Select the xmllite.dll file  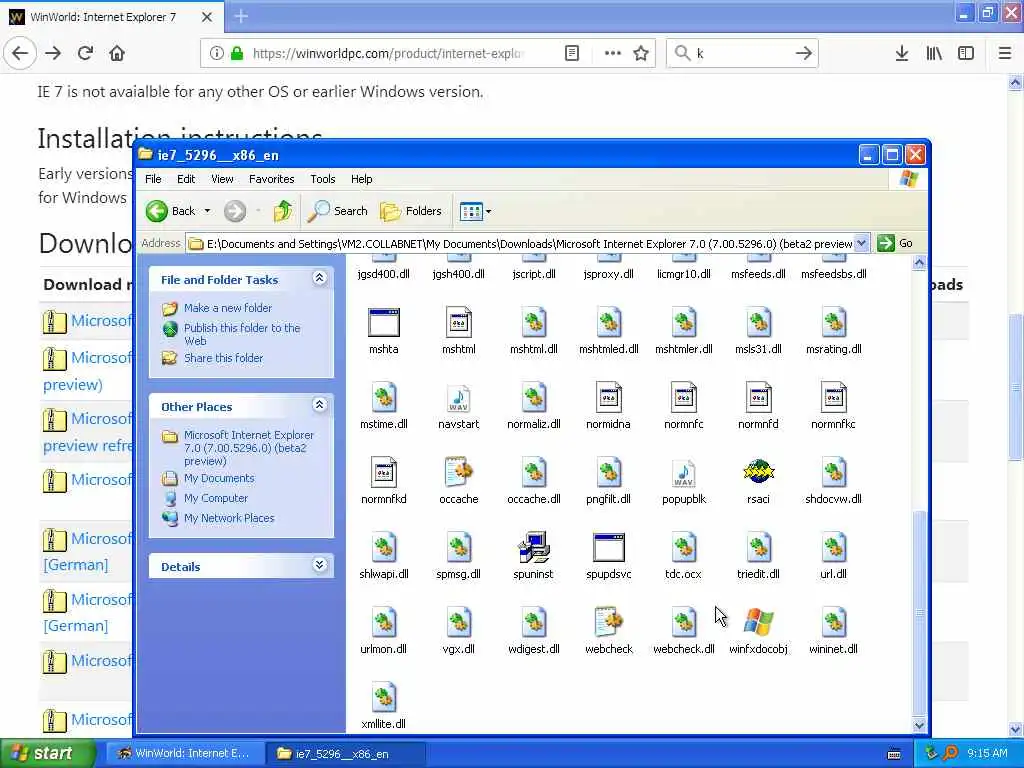pyautogui.click(x=383, y=697)
